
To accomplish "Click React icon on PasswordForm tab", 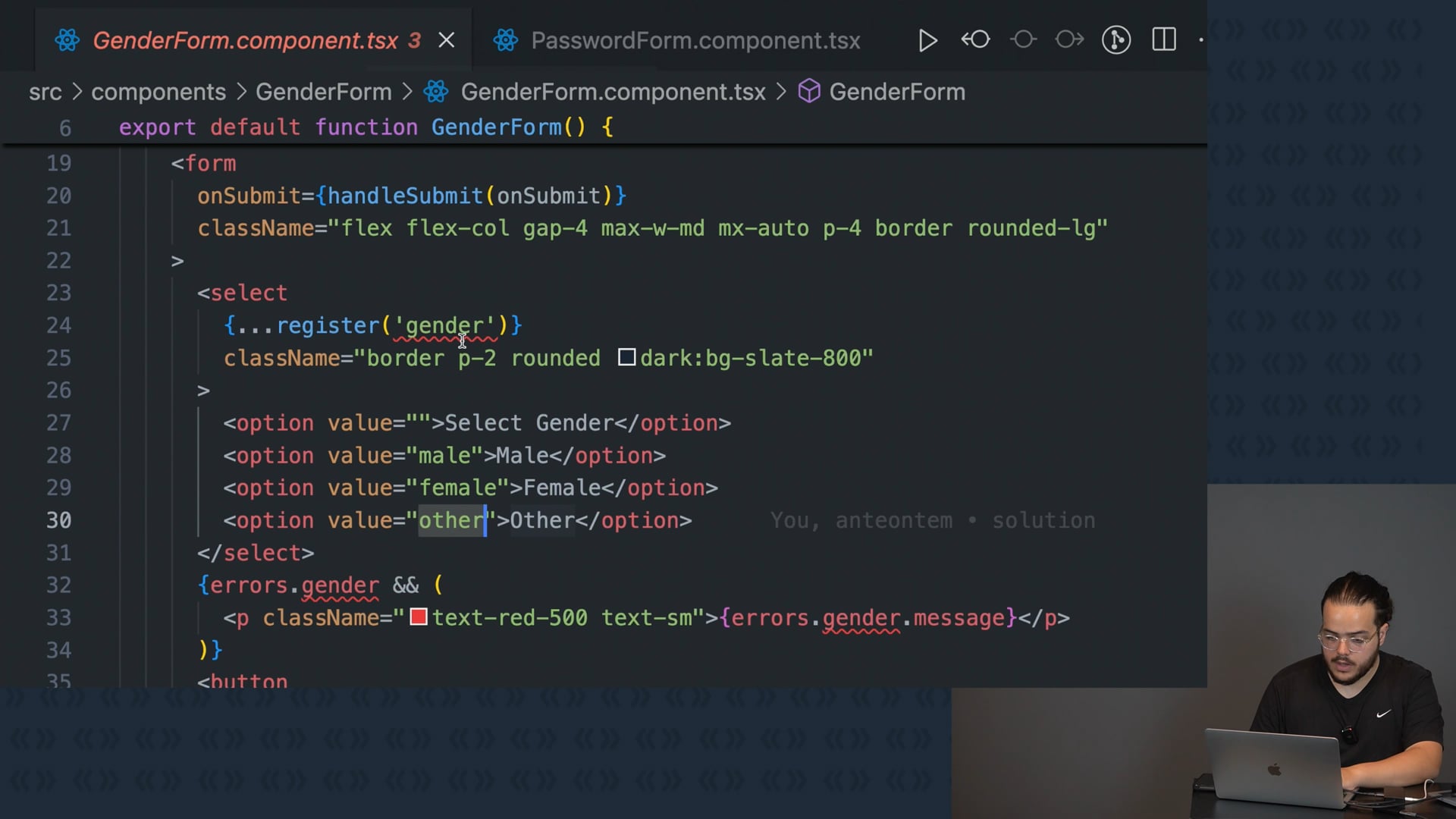I will click(x=506, y=40).
